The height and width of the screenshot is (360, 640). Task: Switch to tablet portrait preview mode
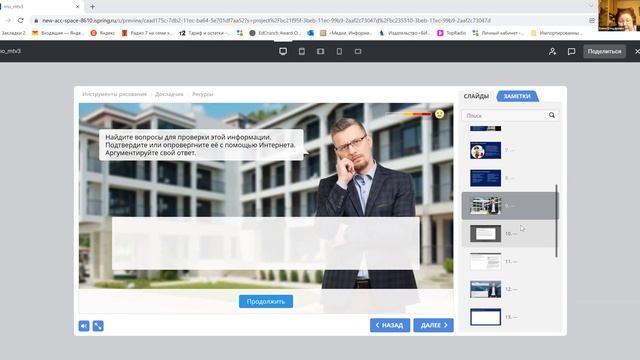[302, 51]
